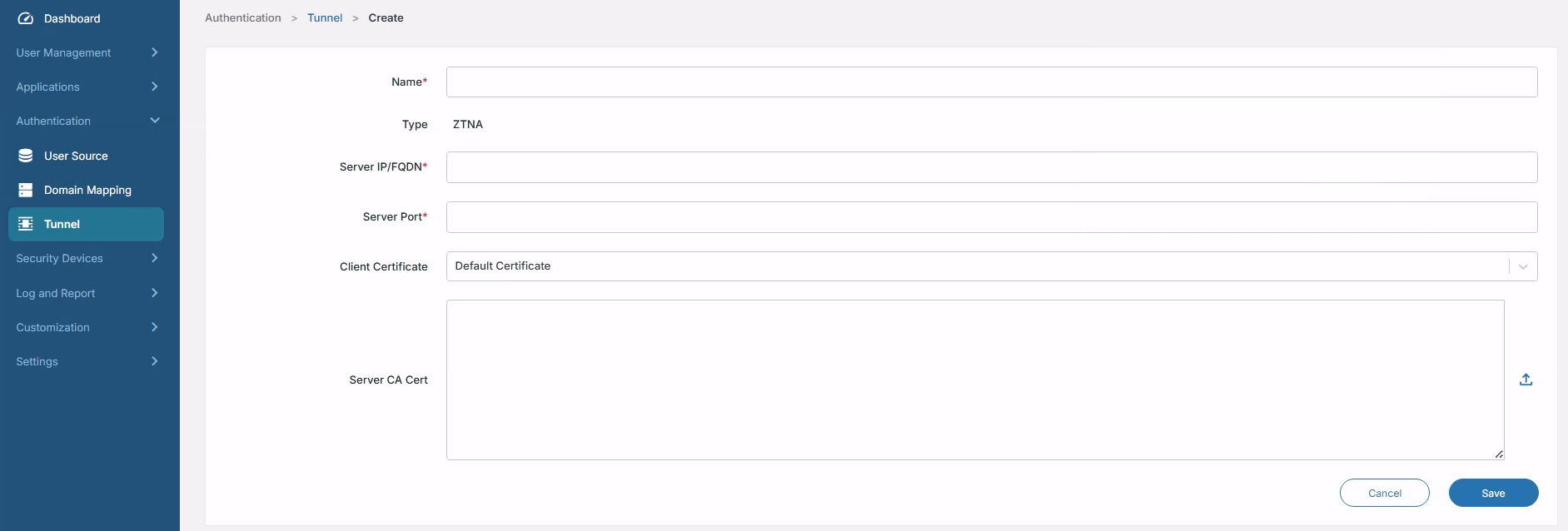Viewport: 1568px width, 531px height.
Task: Focus the Name input field
Action: point(991,82)
